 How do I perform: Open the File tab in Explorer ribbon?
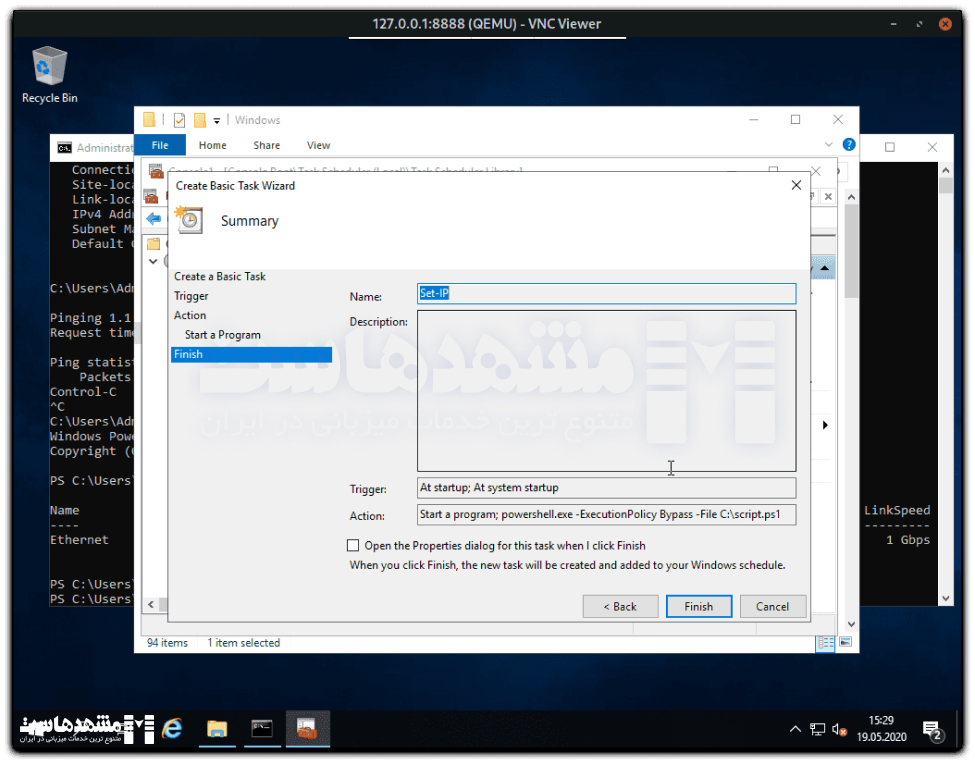pyautogui.click(x=160, y=145)
